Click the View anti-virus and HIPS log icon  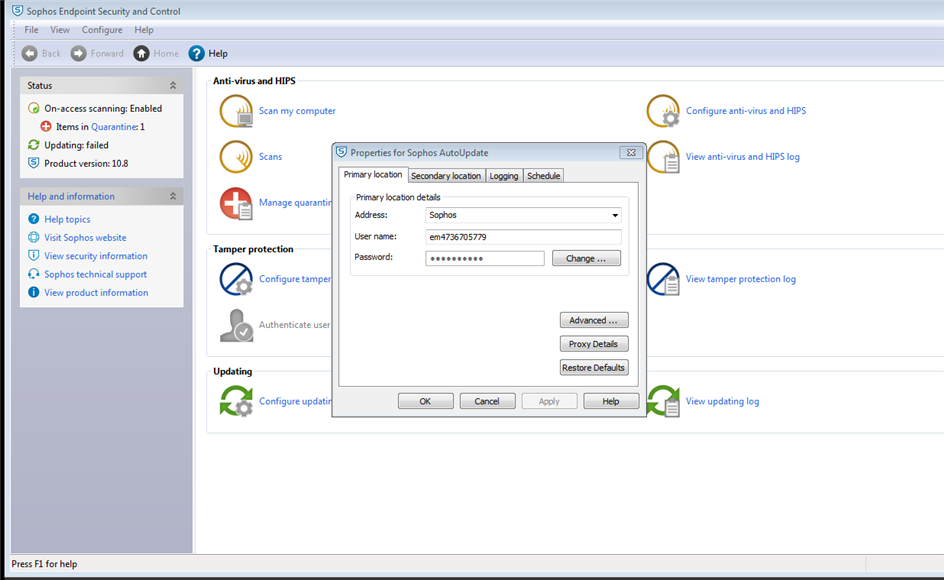tap(663, 157)
